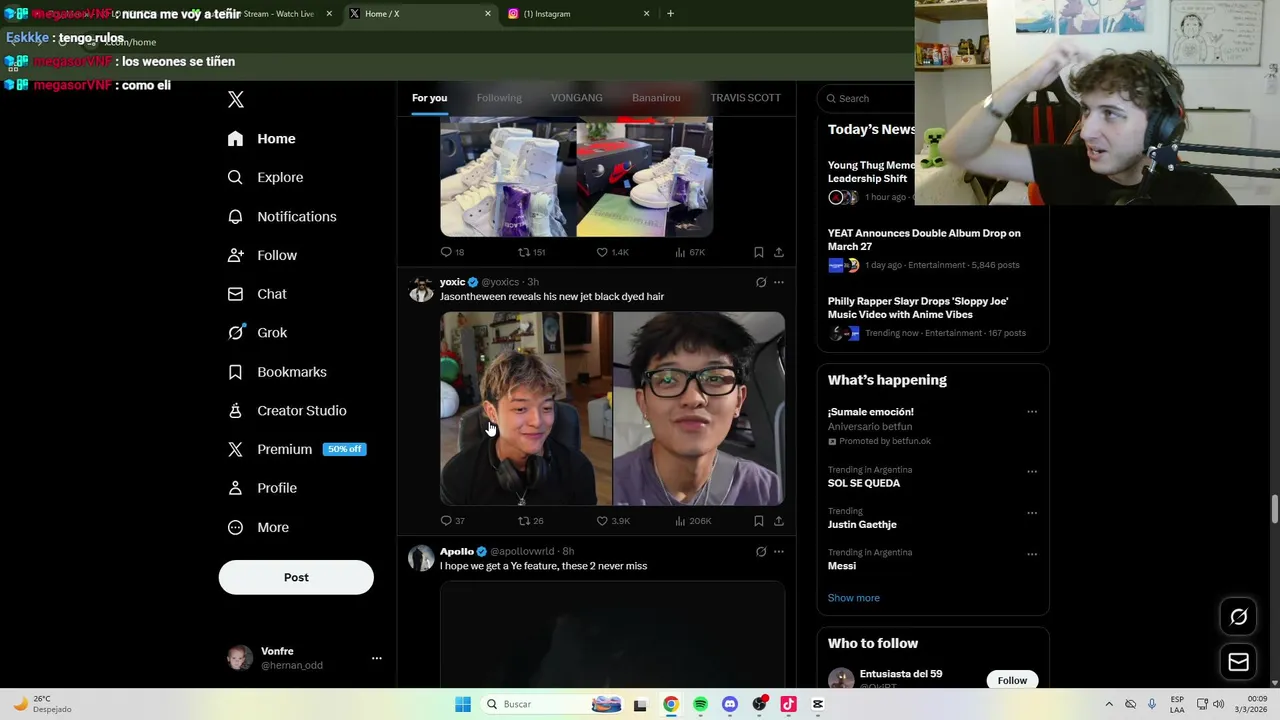Screen dimensions: 1280x720
Task: View analytics of yoxic's post with 206K views
Action: 693,521
